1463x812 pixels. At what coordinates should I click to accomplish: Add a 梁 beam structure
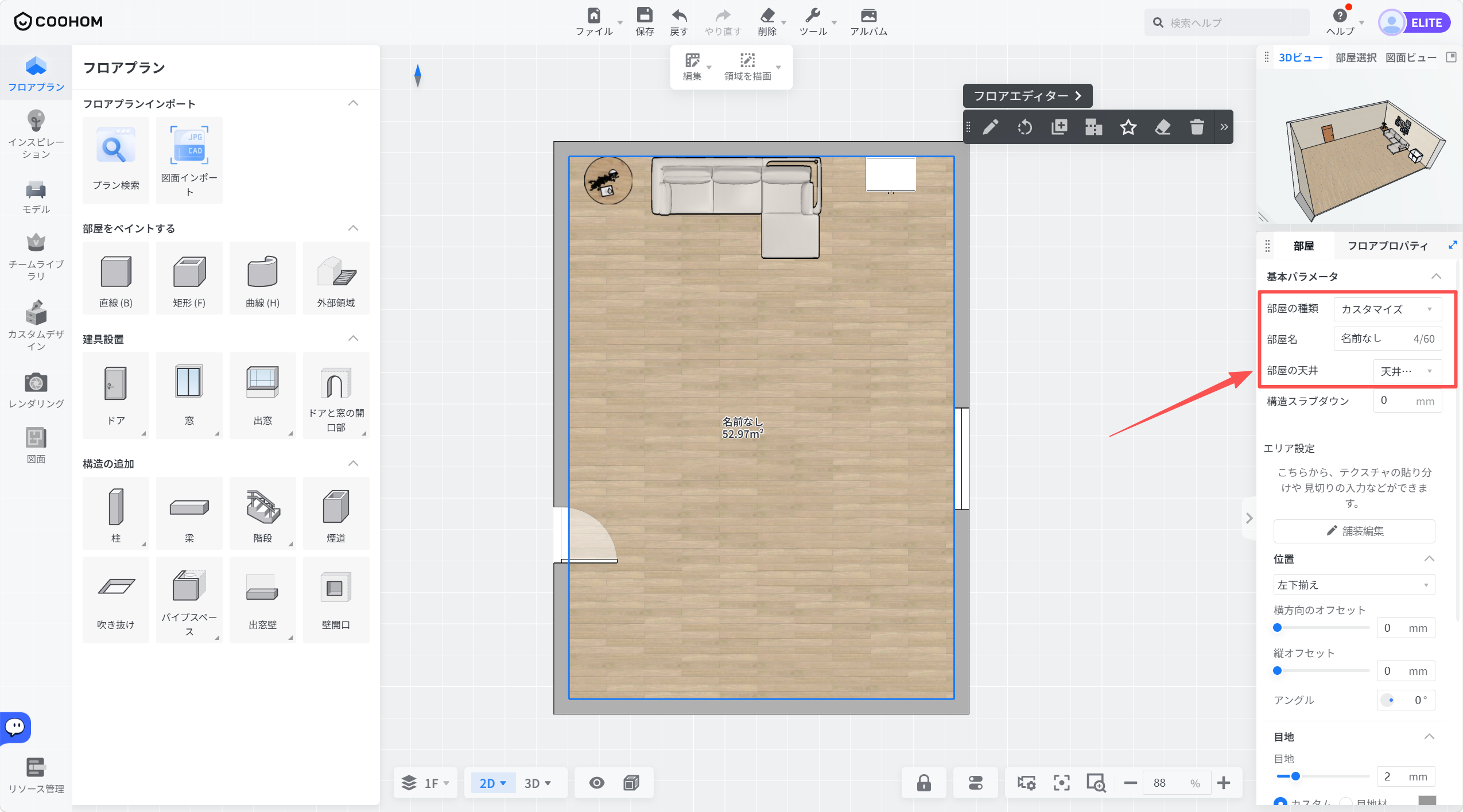189,514
